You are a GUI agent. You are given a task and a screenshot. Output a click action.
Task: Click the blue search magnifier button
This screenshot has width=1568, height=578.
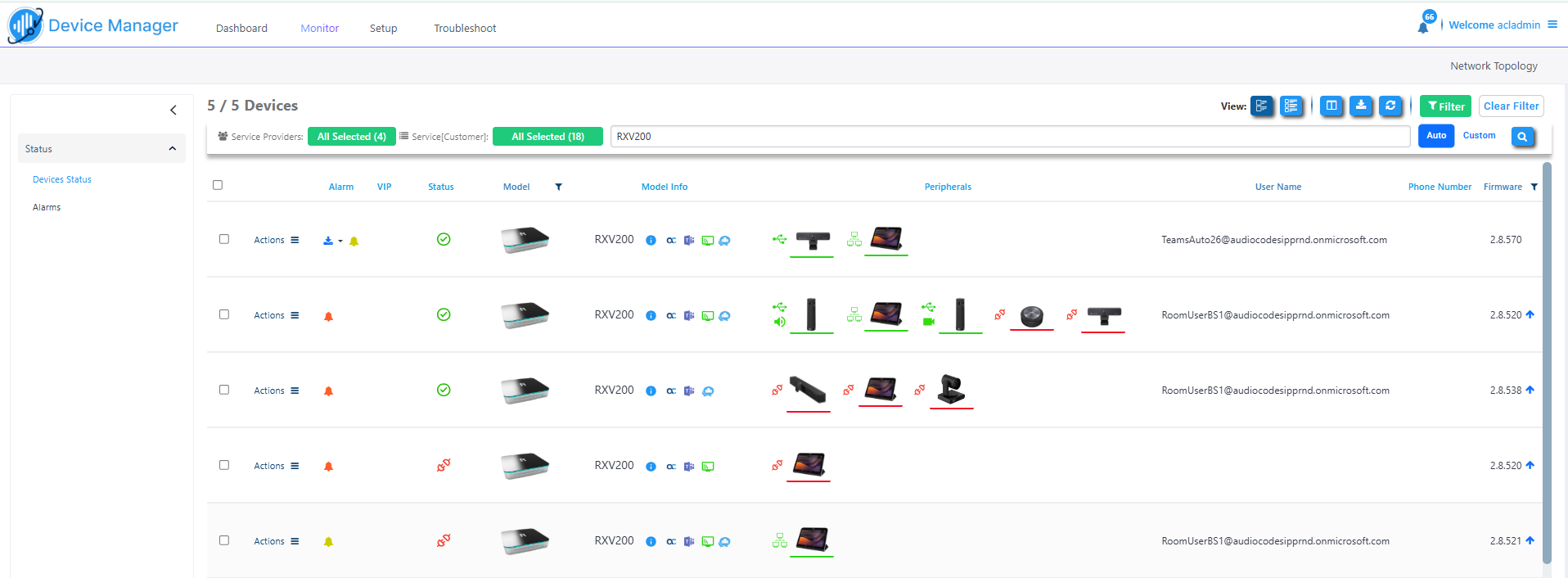1521,137
